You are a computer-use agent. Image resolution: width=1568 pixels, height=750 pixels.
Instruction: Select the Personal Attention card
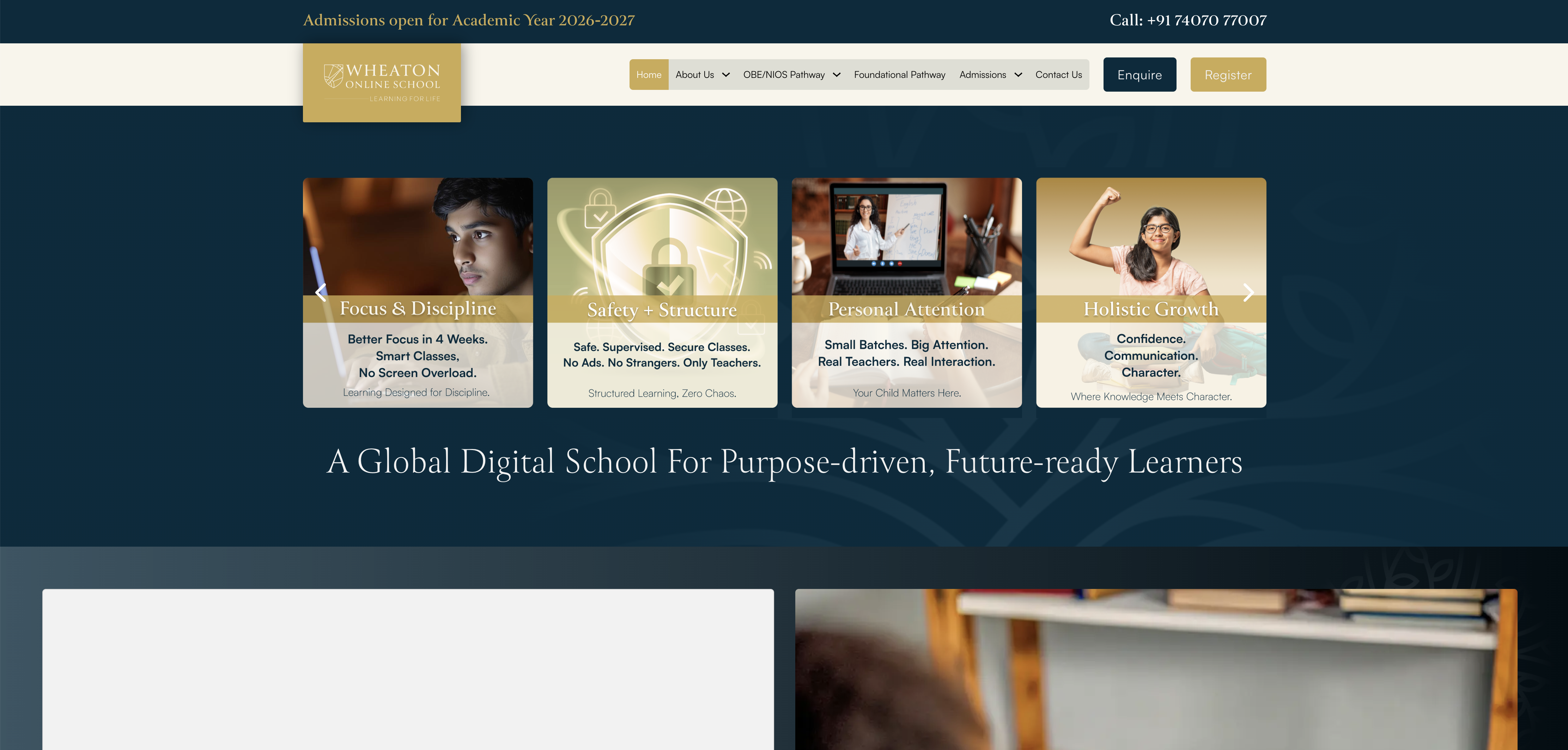pyautogui.click(x=906, y=293)
